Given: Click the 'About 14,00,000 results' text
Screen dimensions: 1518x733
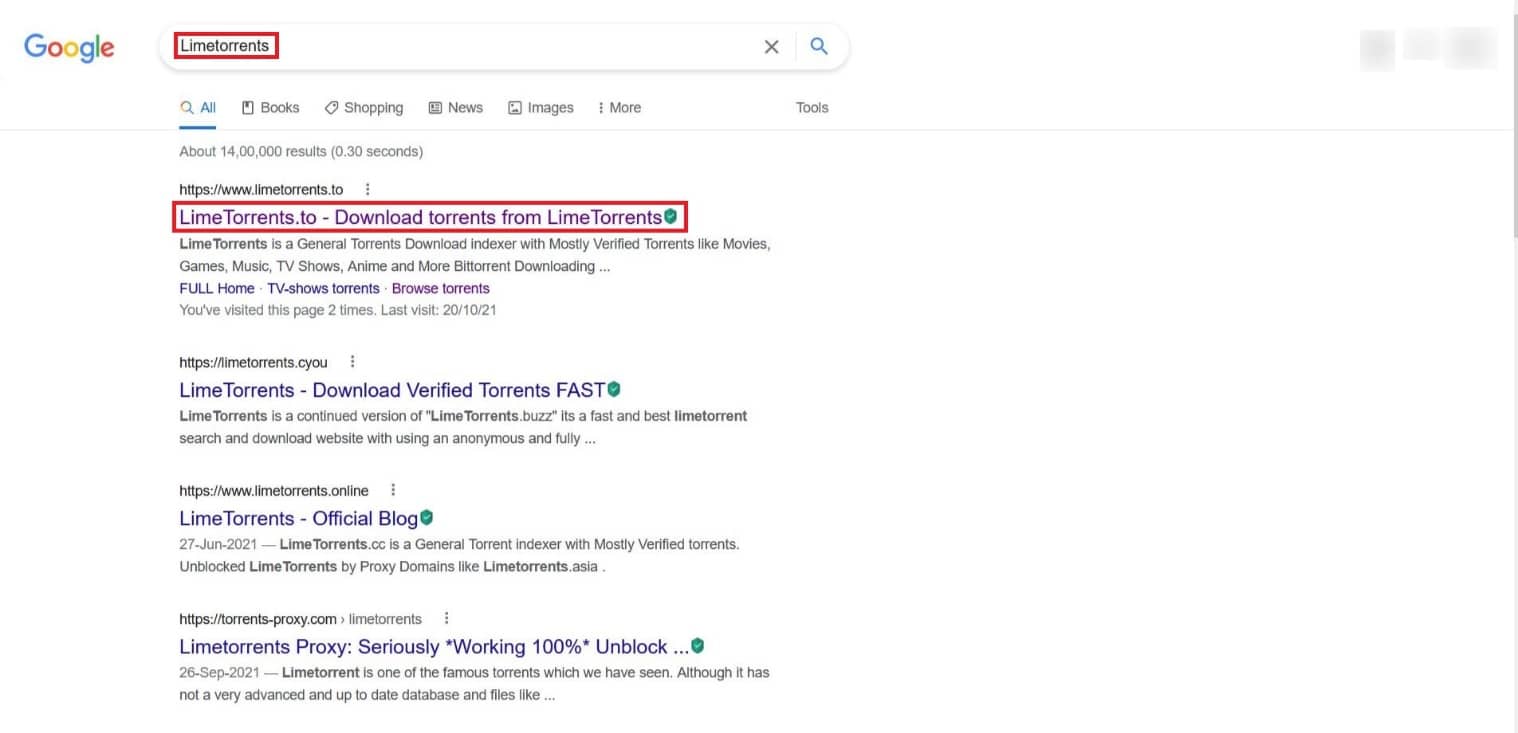Looking at the screenshot, I should point(301,152).
